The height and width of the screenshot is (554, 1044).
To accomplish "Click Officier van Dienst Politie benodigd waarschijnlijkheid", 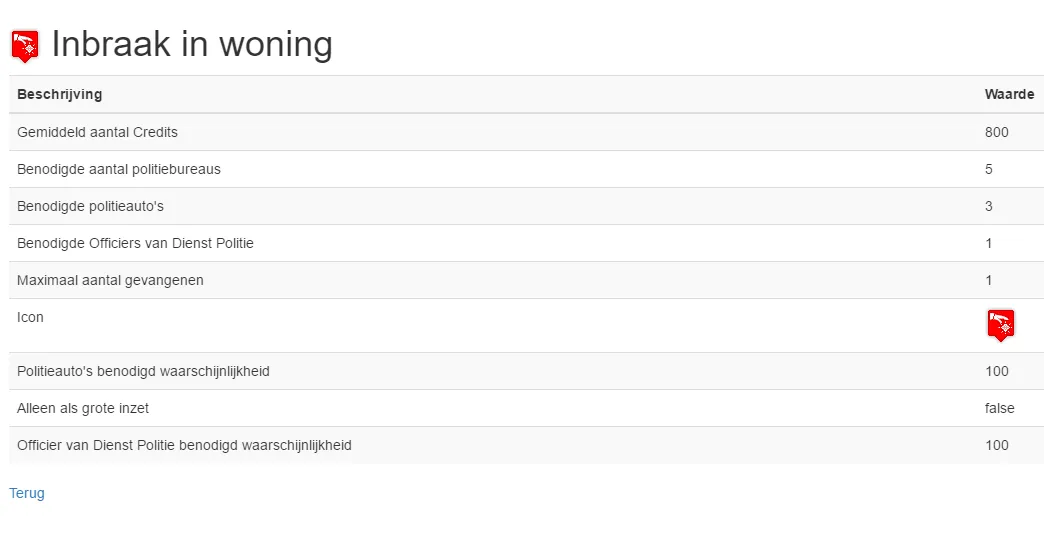I will [x=184, y=445].
